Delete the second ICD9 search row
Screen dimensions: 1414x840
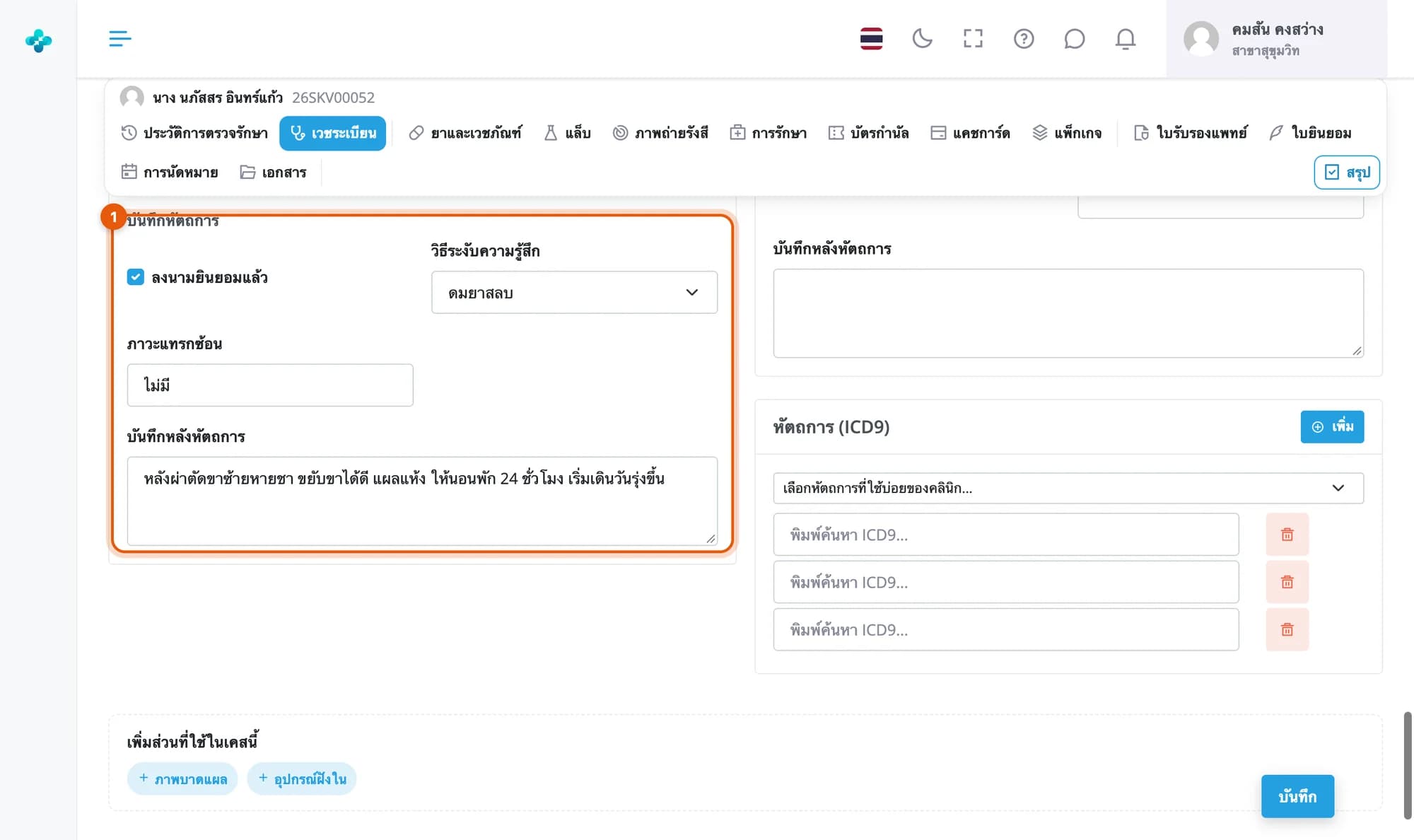click(x=1287, y=582)
